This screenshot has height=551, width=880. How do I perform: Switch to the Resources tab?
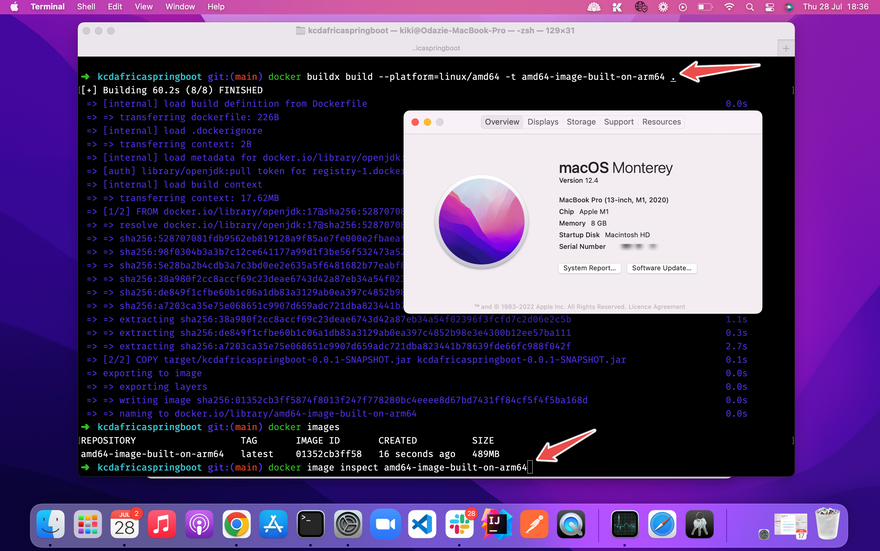661,122
